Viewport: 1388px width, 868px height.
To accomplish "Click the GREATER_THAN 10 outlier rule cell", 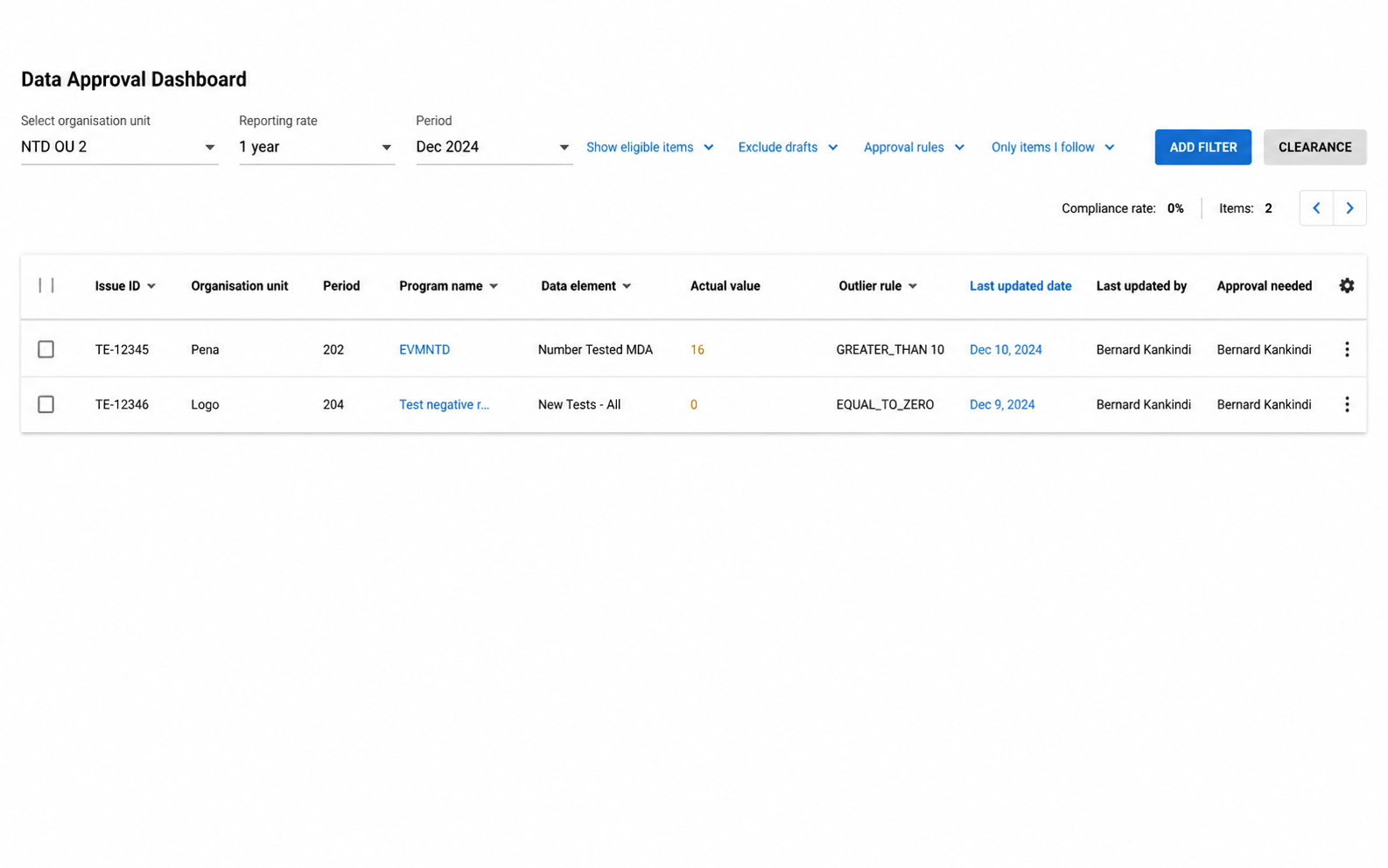I will click(x=890, y=349).
